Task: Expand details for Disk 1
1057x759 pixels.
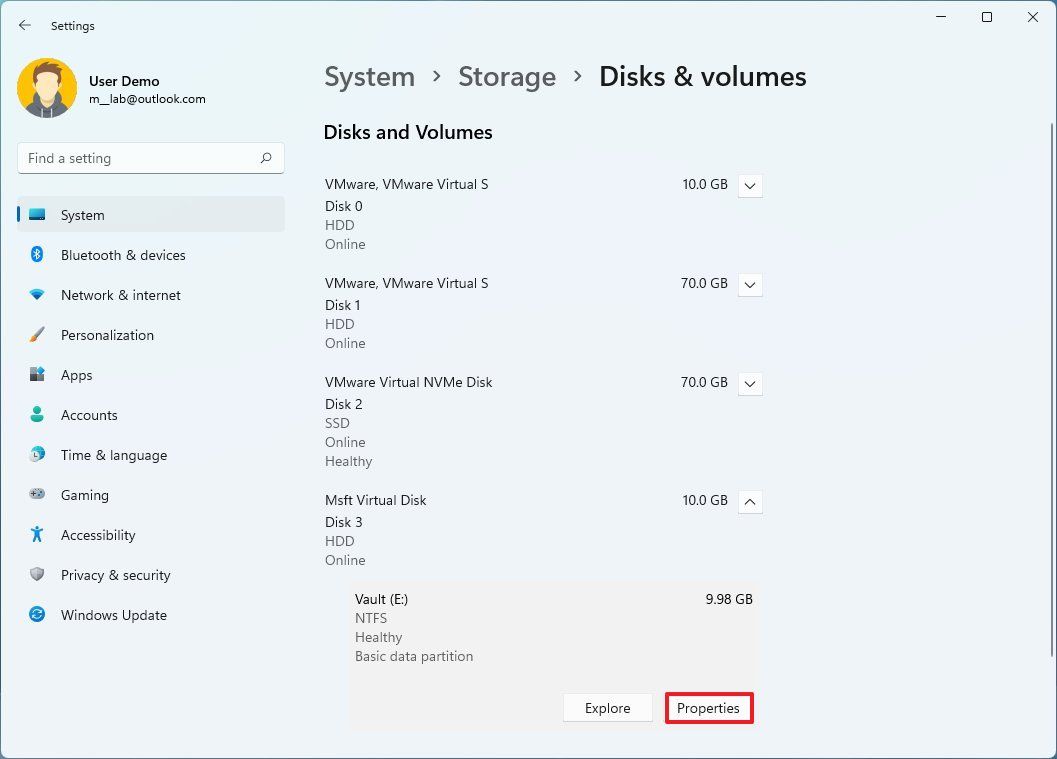Action: click(750, 284)
